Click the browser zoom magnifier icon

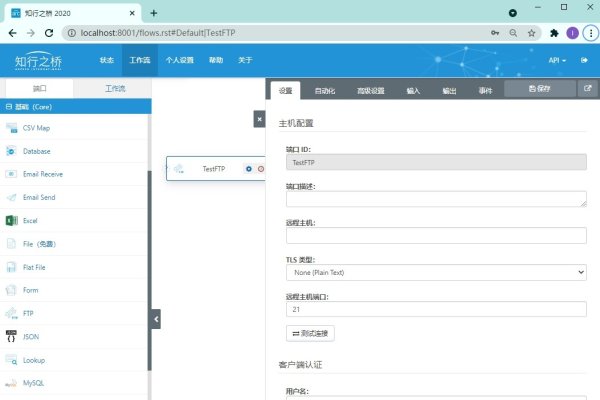[513, 33]
